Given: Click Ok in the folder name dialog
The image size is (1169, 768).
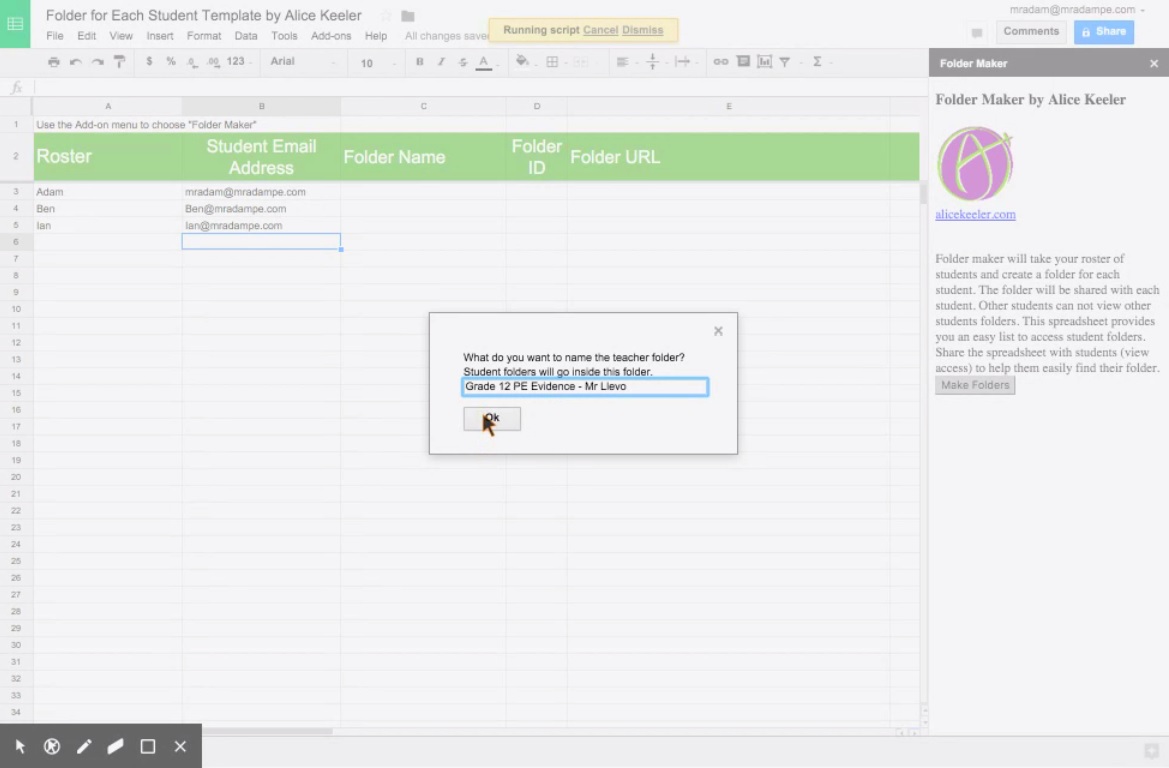Looking at the screenshot, I should tap(492, 419).
